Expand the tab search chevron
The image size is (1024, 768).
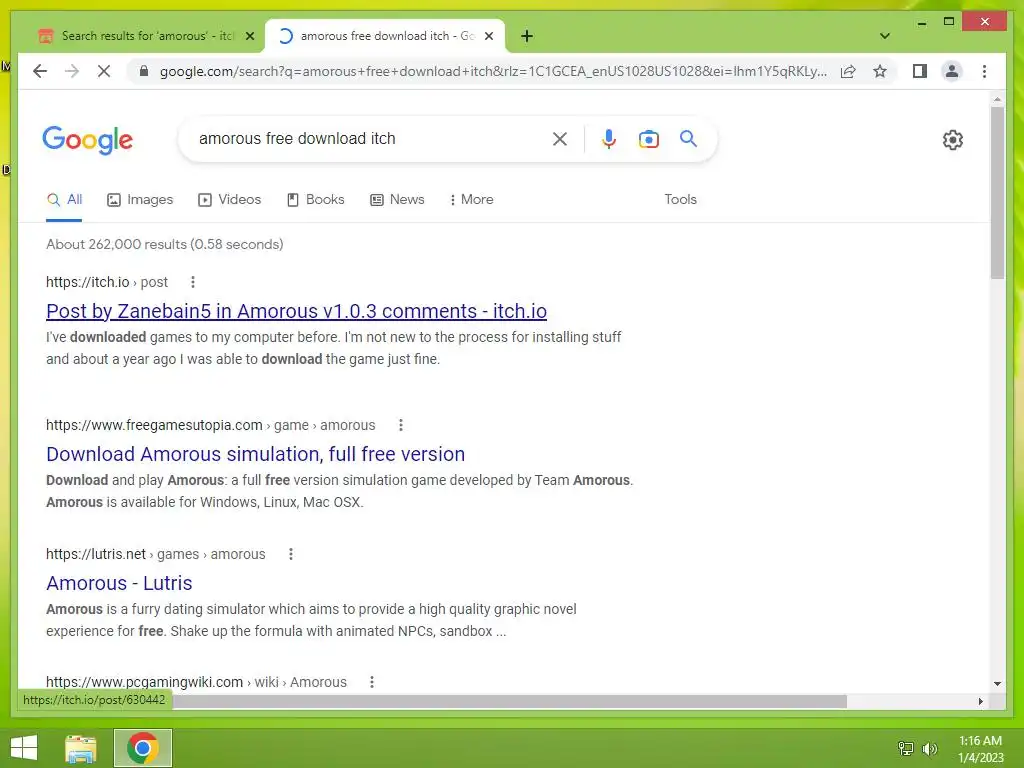[884, 36]
